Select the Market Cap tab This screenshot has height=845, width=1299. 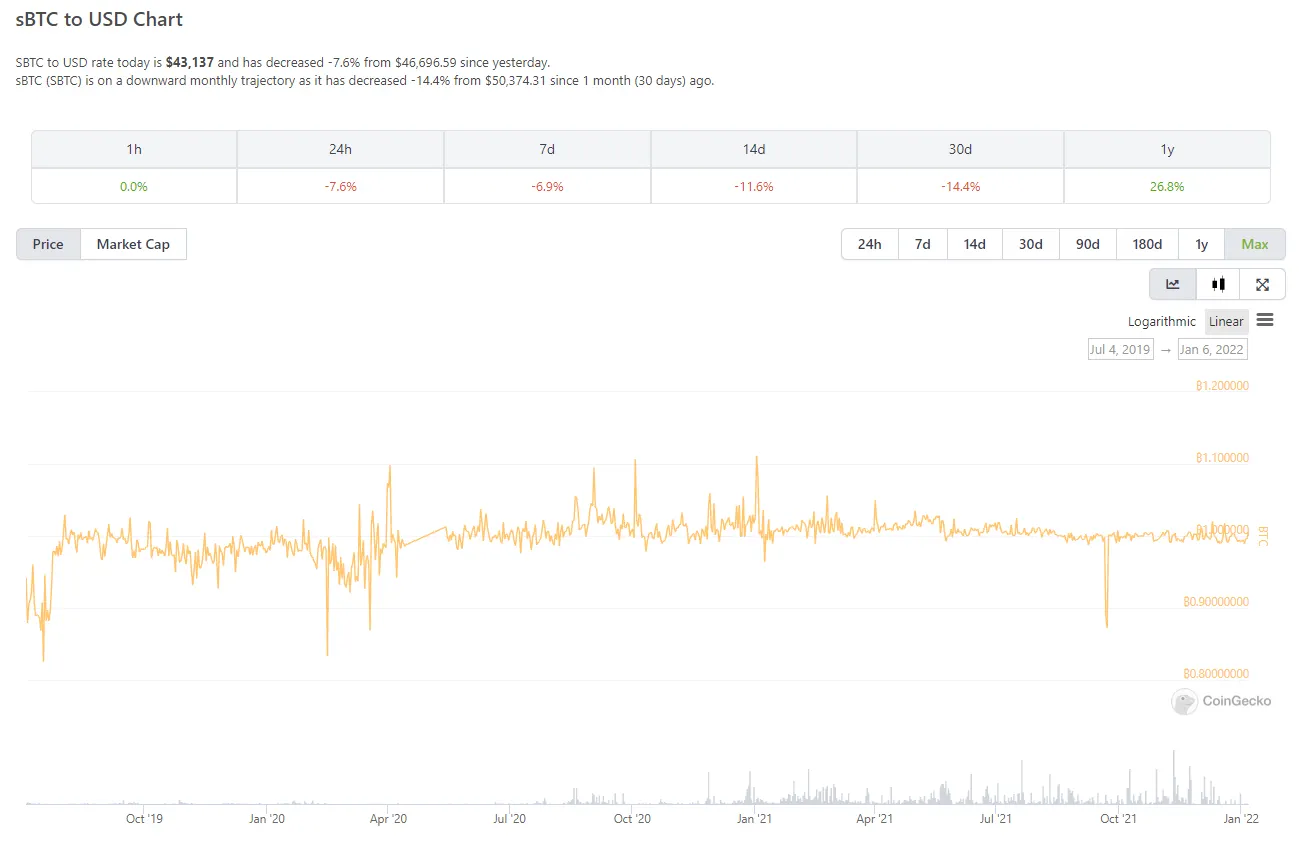pos(133,244)
